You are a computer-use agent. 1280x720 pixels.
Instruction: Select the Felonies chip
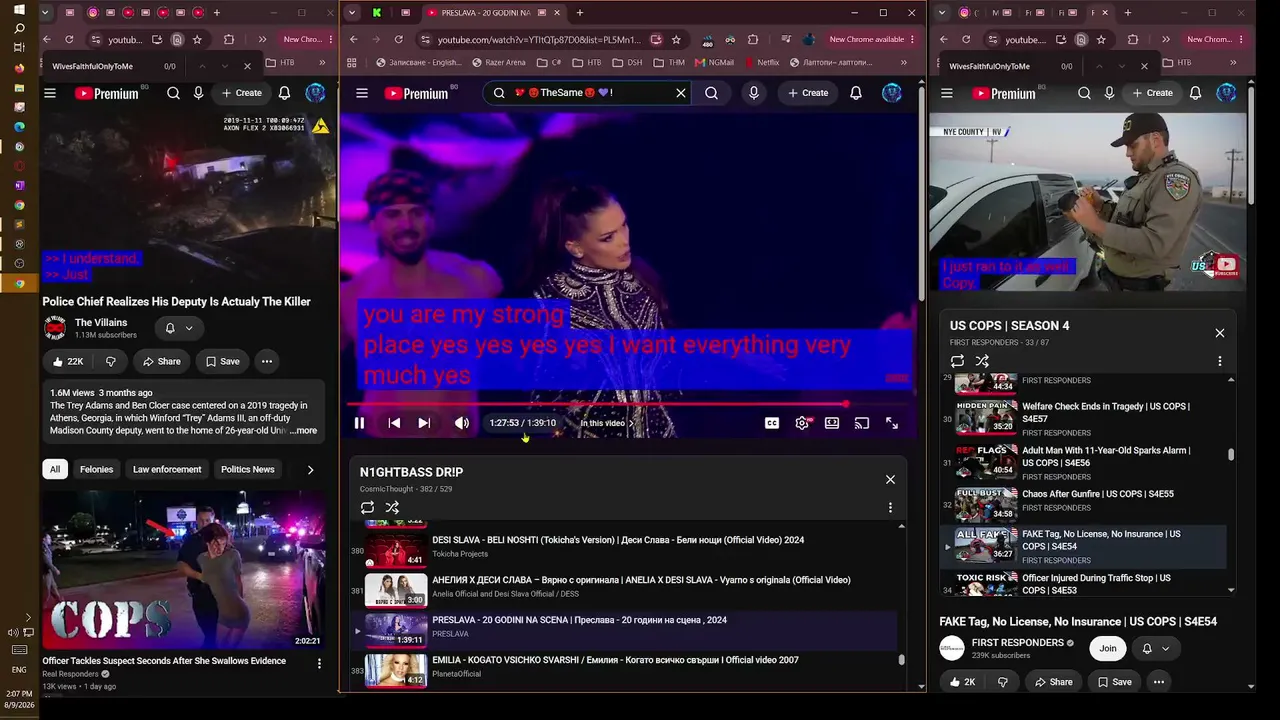coord(97,469)
